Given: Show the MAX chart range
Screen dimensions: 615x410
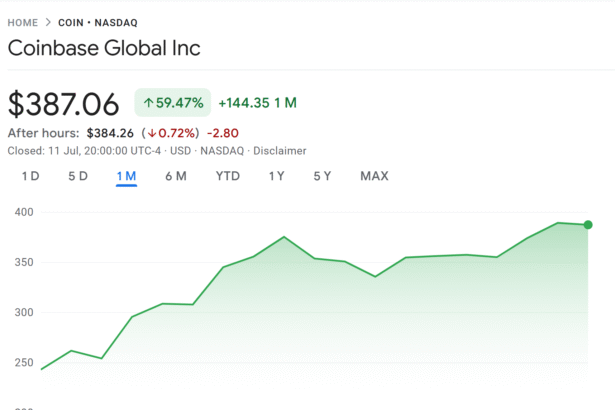Looking at the screenshot, I should point(374,176).
